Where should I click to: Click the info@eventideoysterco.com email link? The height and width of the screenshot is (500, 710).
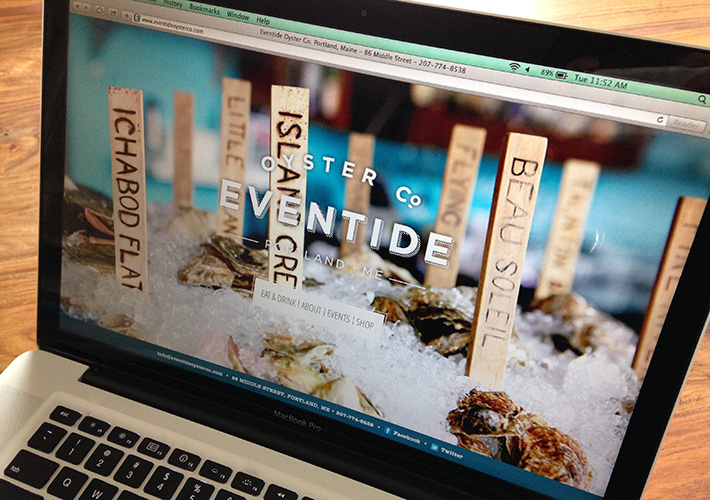tap(190, 363)
